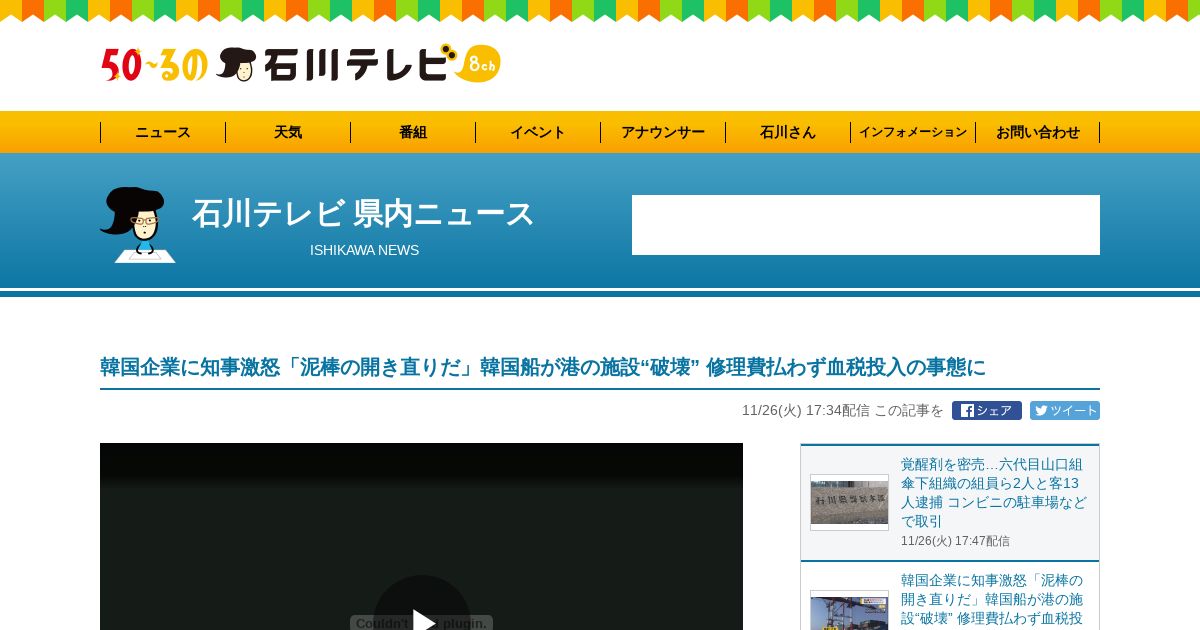
Task: Open the Ishikawa TV logo homepage
Action: tap(358, 64)
